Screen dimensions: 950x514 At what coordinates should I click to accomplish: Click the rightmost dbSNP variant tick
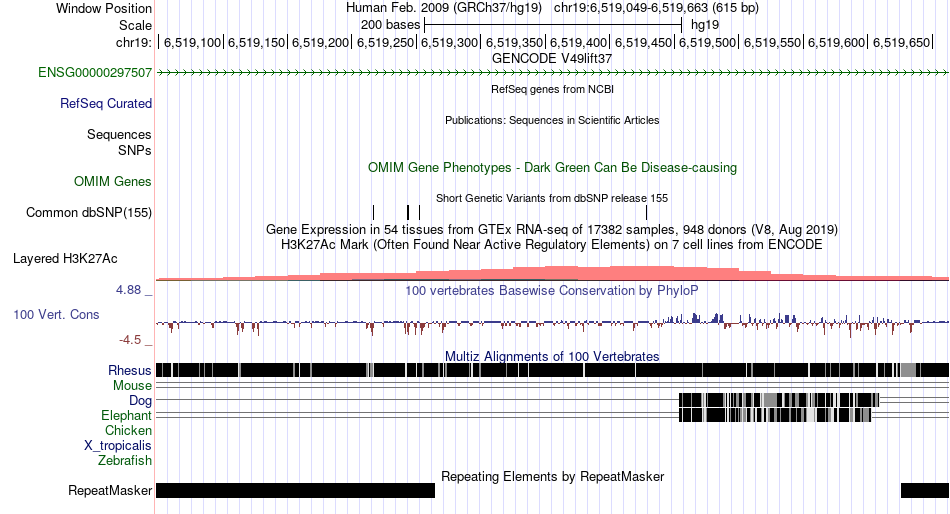pyautogui.click(x=646, y=212)
